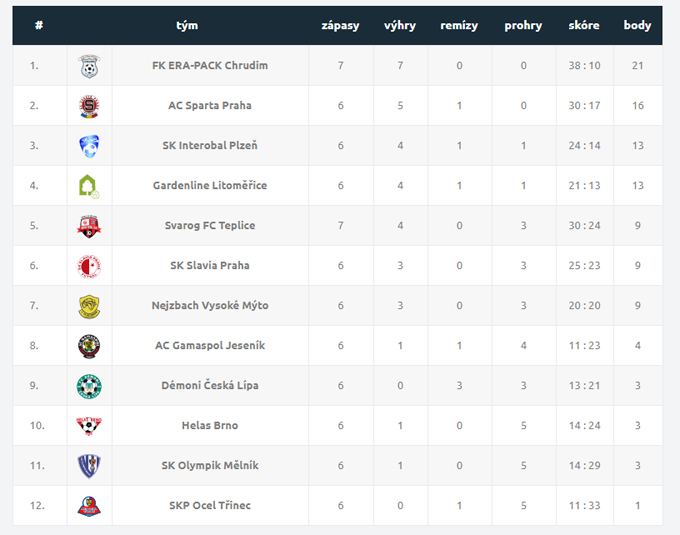Select the Nejzbach Vysoké Mýto yellow badge
Screen dimensions: 680x535
coord(89,307)
